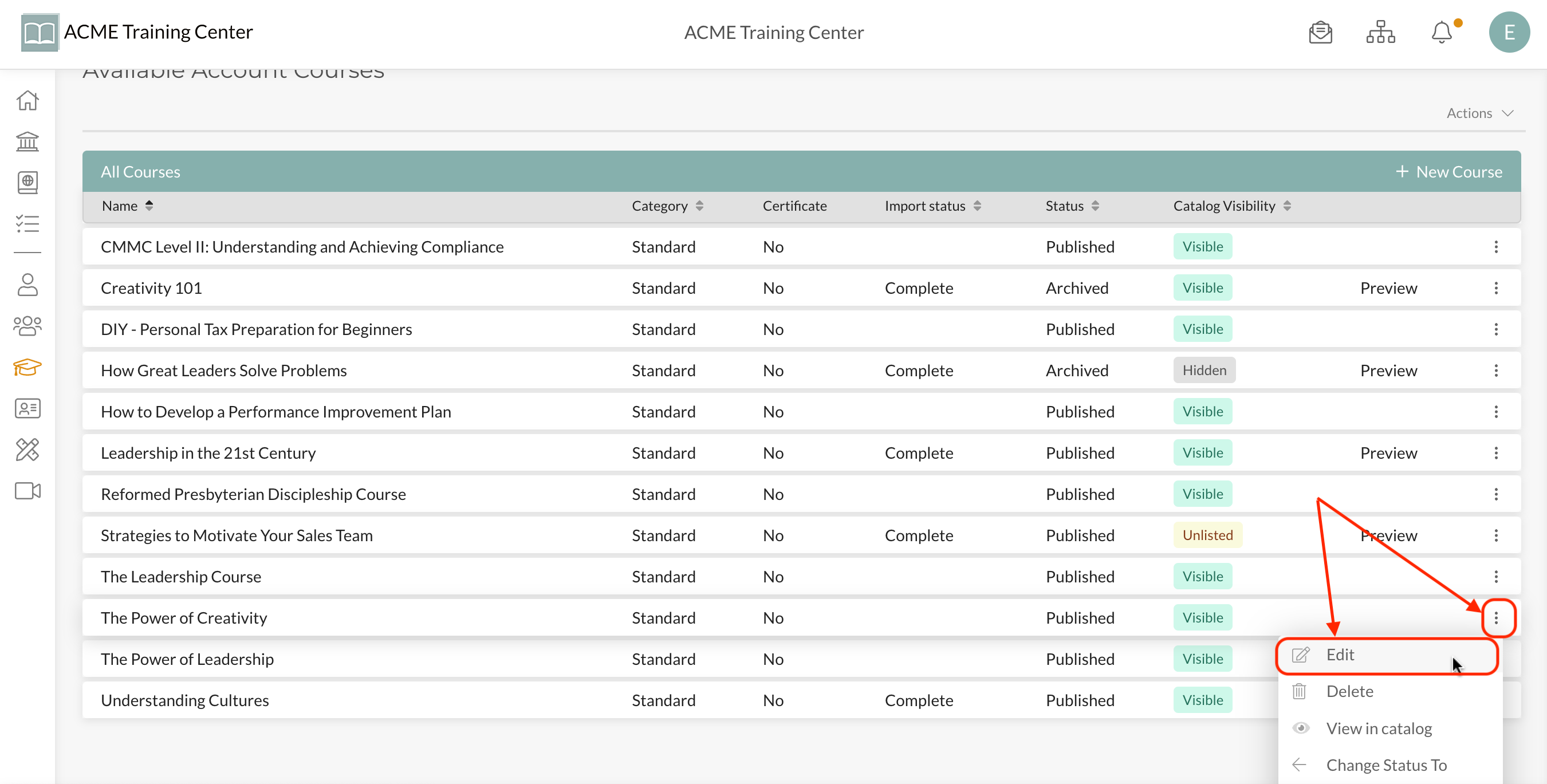1547x784 pixels.
Task: Open the Home icon in sidebar
Action: pos(27,100)
